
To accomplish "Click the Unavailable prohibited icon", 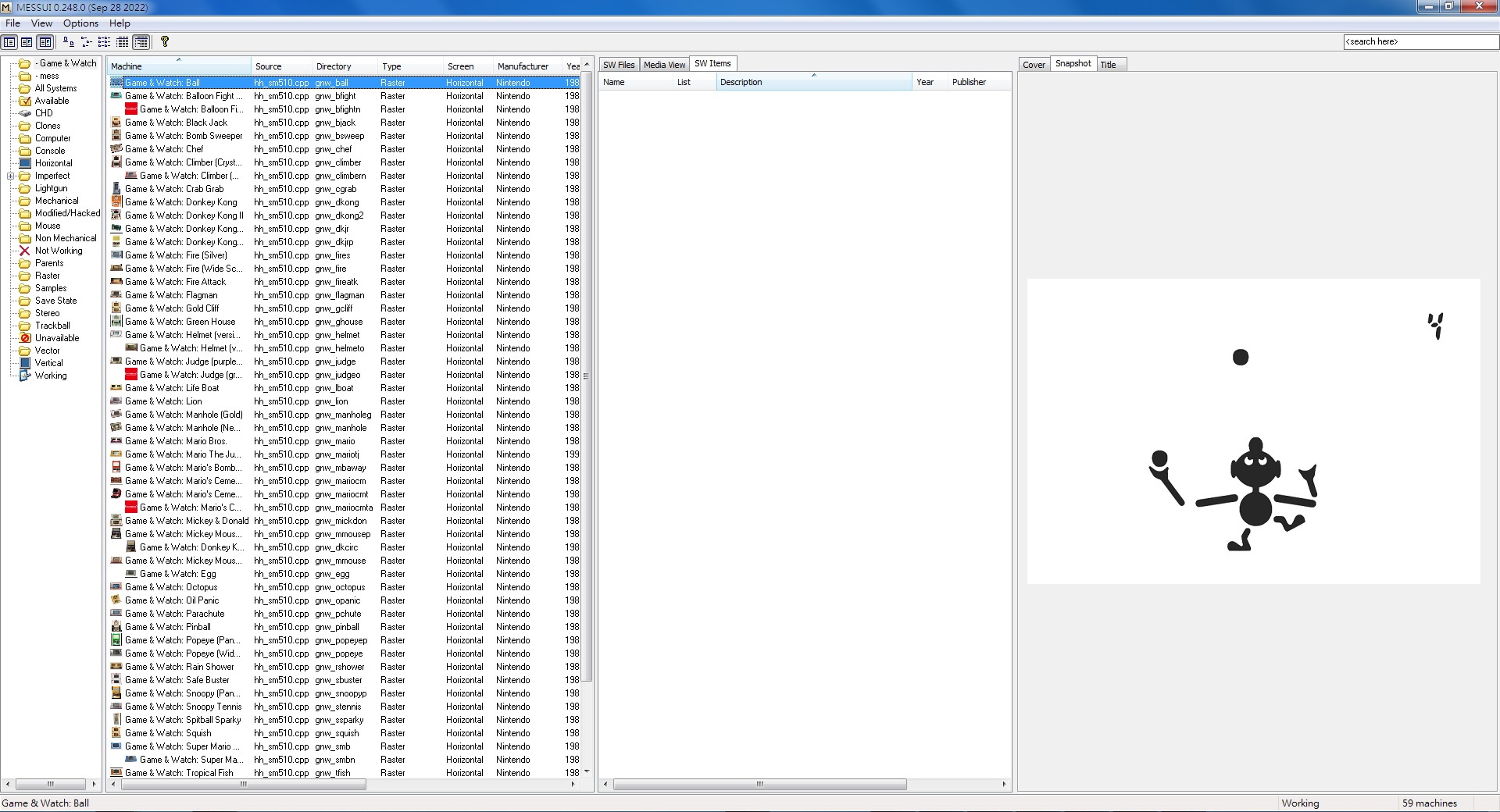I will click(x=25, y=338).
